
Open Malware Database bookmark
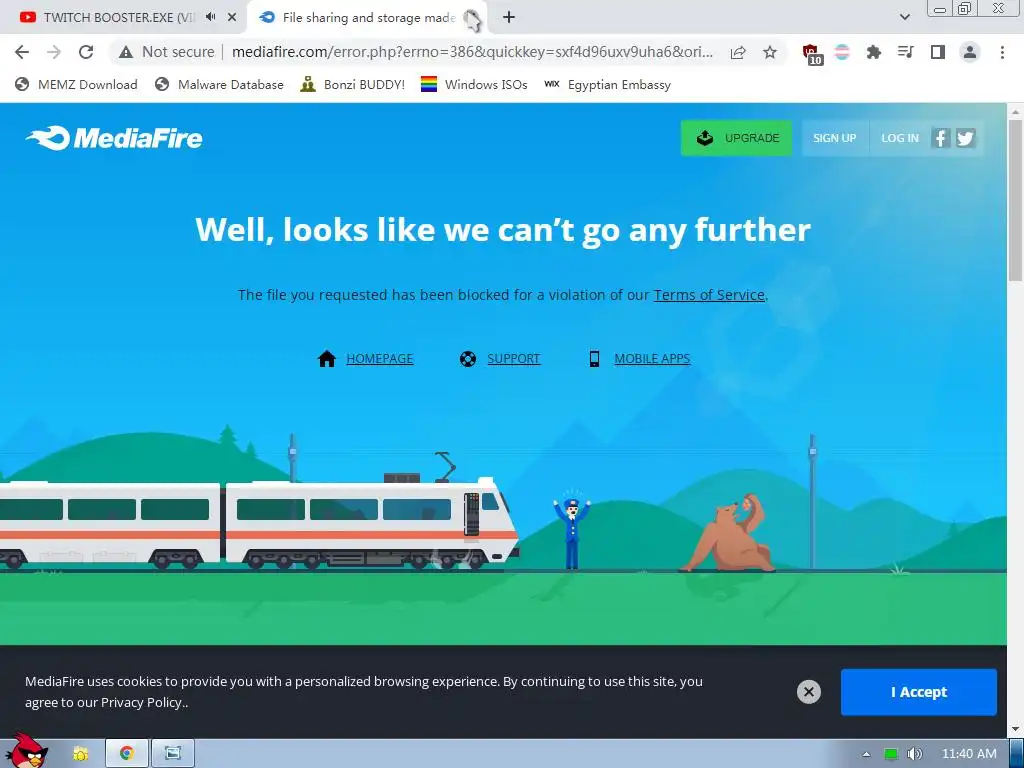tap(219, 84)
